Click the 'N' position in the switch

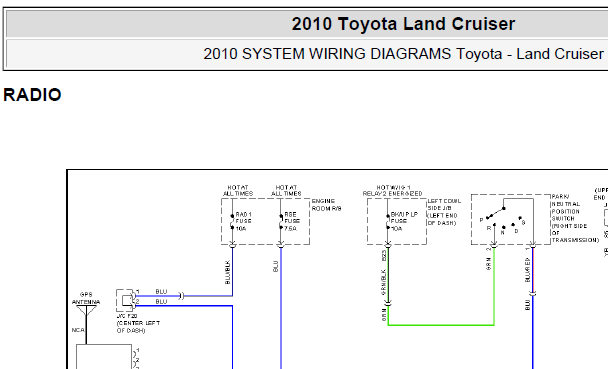pyautogui.click(x=503, y=233)
